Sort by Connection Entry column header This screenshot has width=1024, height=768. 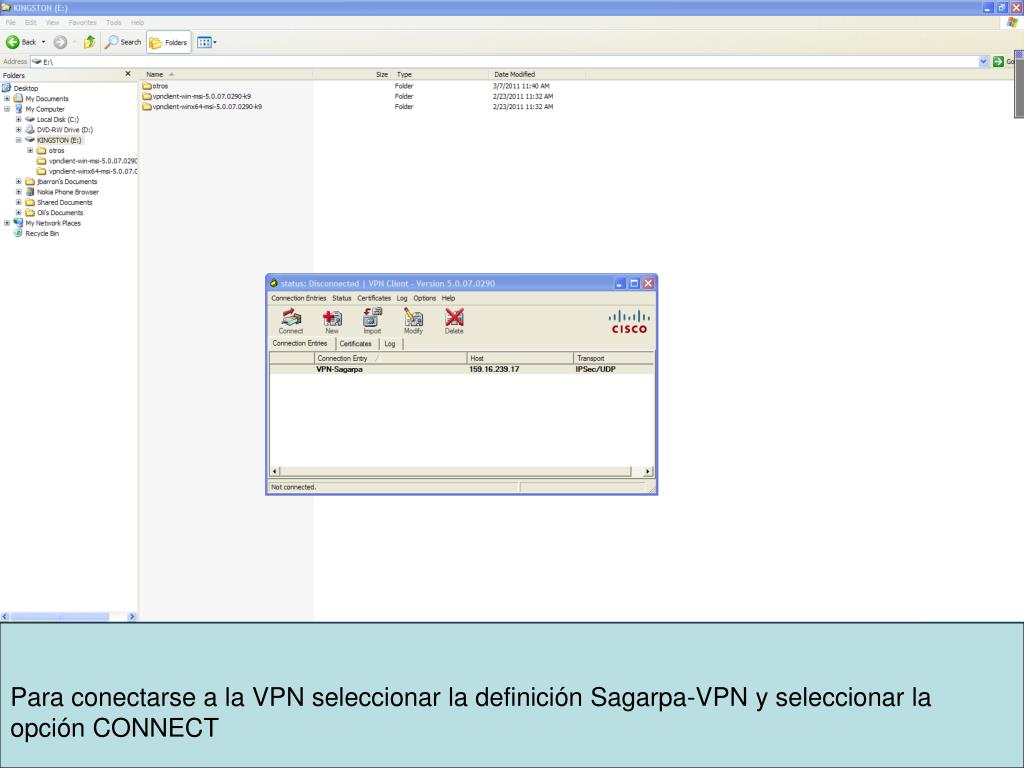[391, 358]
